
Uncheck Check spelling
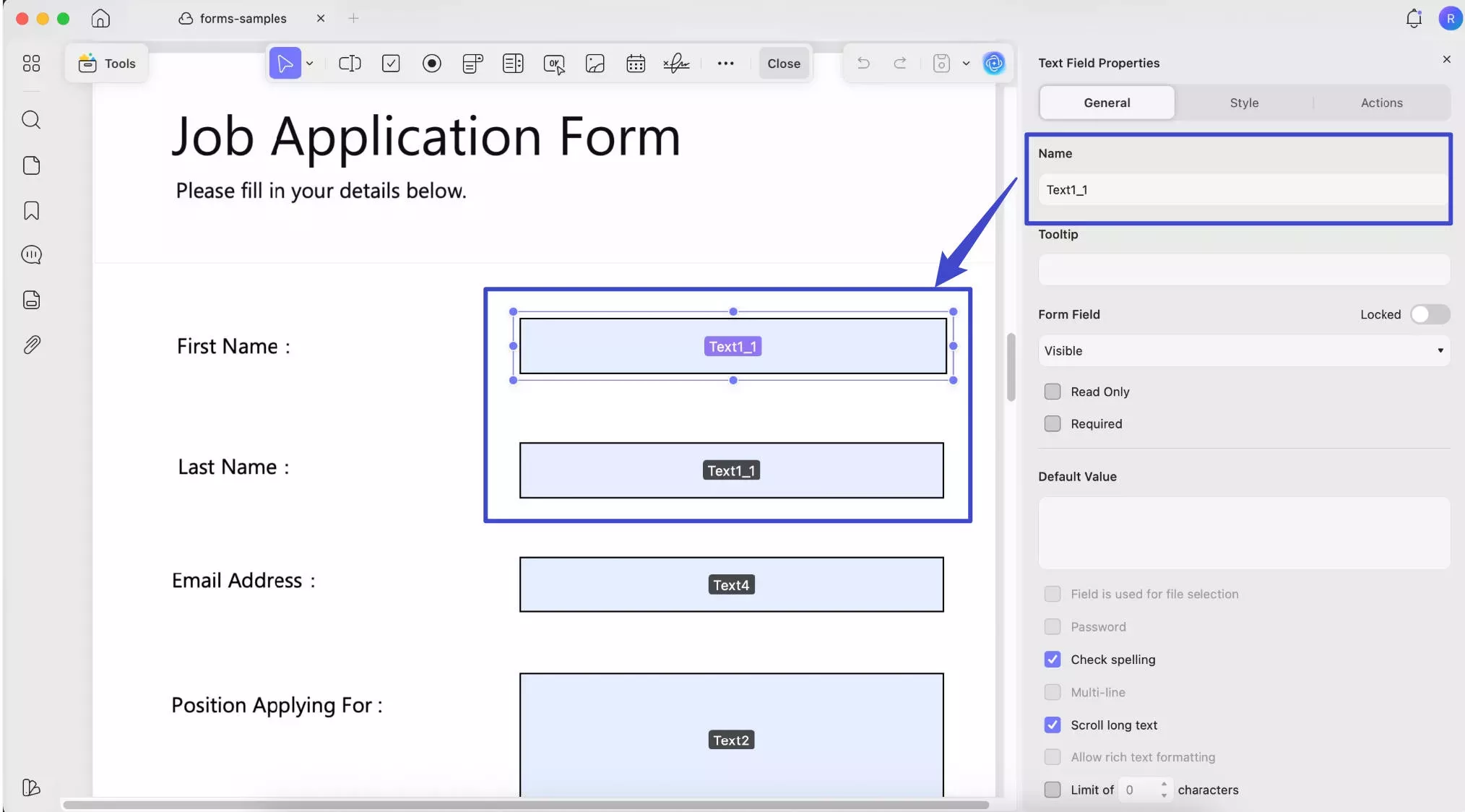click(1053, 660)
